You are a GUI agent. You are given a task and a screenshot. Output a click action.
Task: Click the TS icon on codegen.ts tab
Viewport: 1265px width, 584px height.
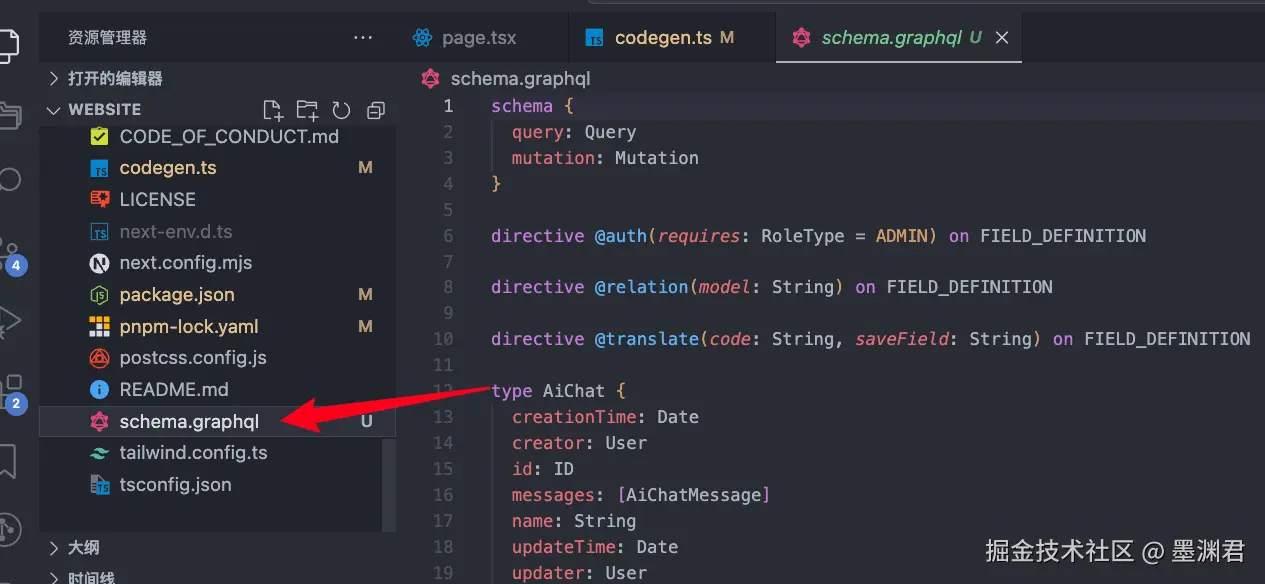point(595,39)
